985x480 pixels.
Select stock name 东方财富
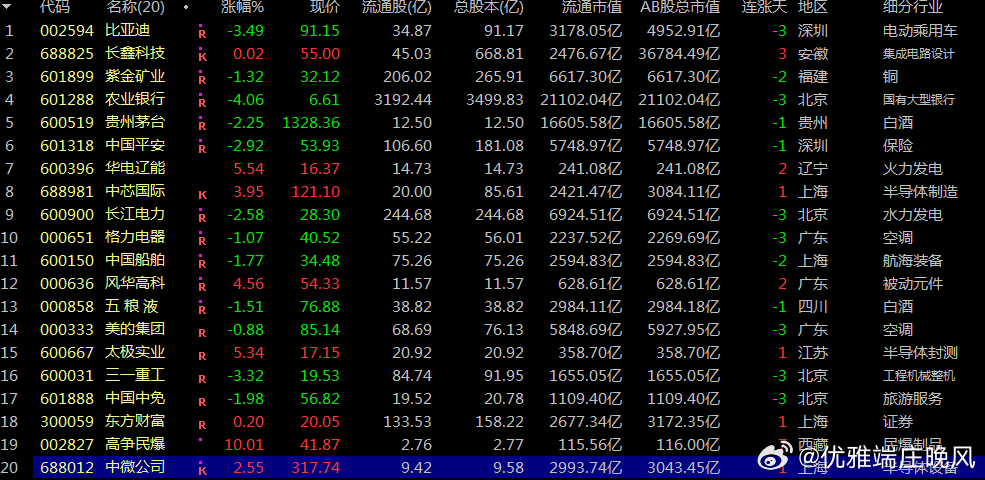(135, 421)
